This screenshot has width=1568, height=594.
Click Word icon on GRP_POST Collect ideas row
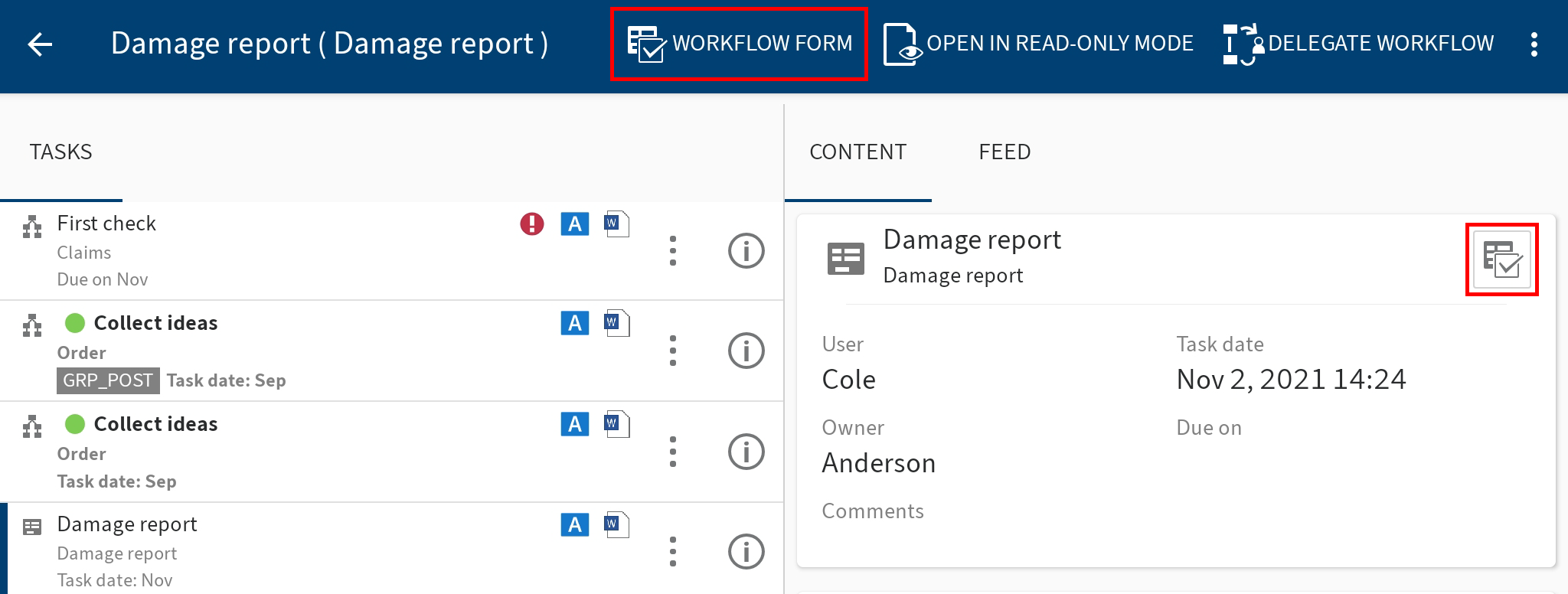[616, 323]
